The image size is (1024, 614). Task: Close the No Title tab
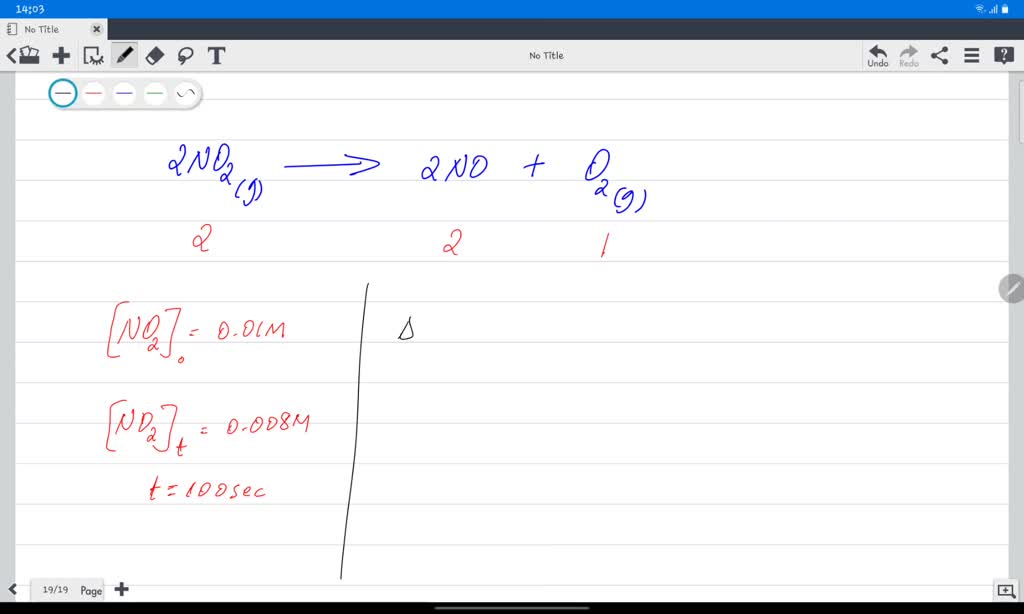pyautogui.click(x=95, y=29)
